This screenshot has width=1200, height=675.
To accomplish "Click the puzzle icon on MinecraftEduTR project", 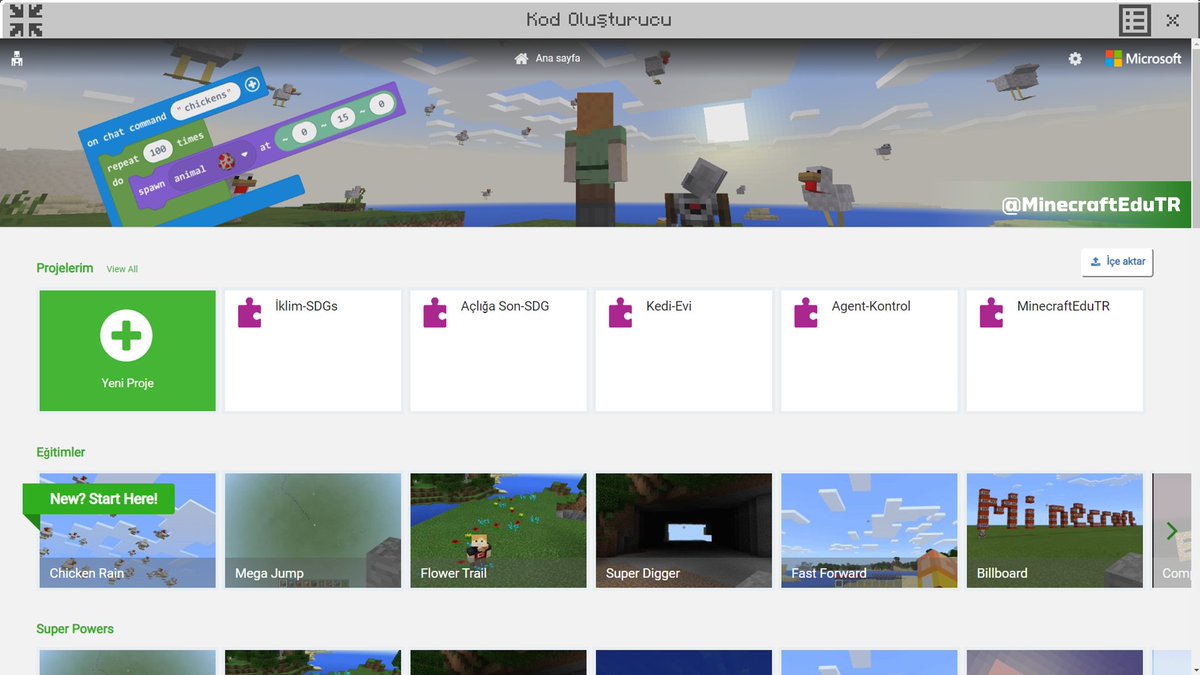I will tap(991, 313).
